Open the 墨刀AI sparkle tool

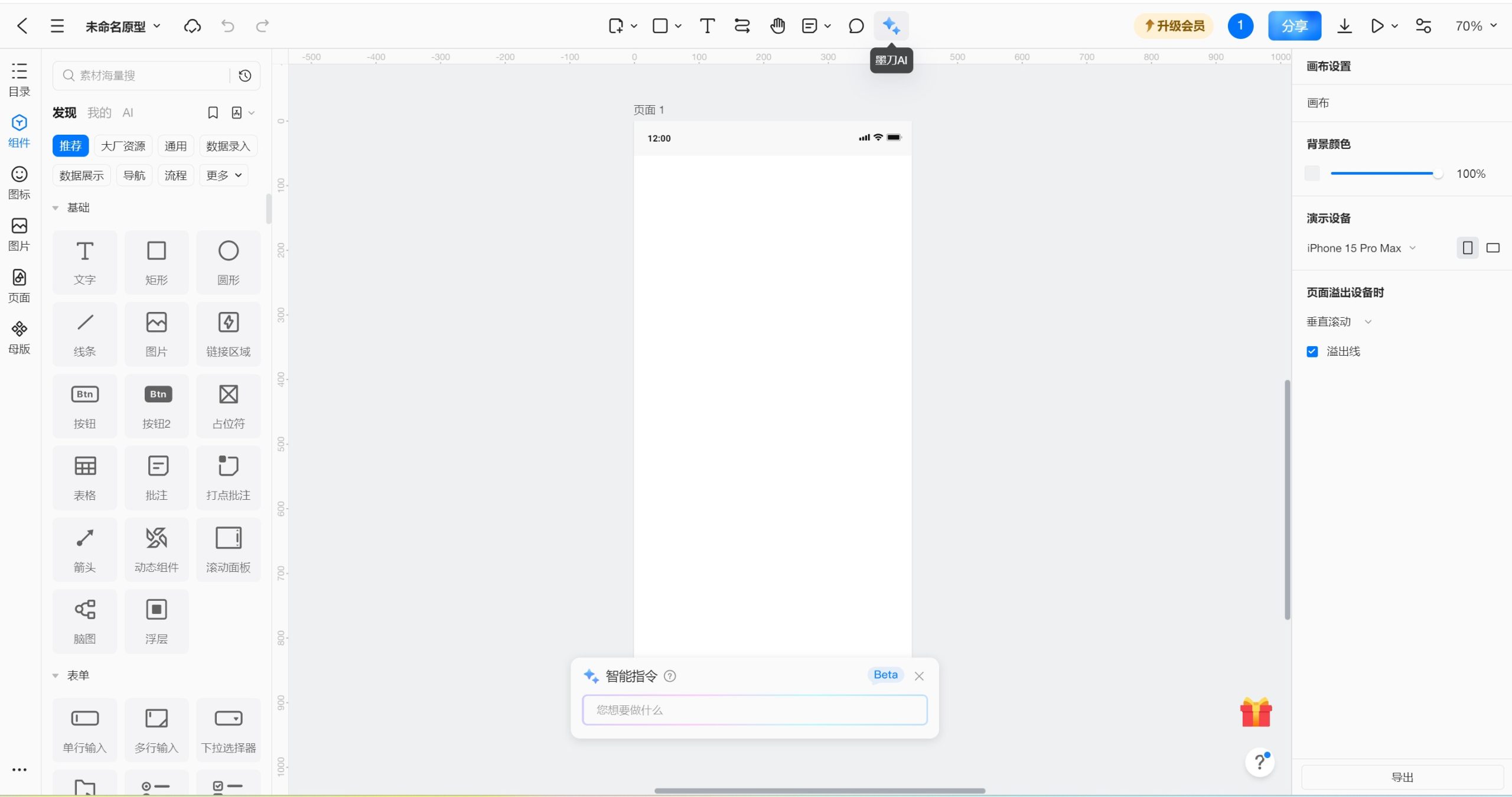[x=891, y=26]
